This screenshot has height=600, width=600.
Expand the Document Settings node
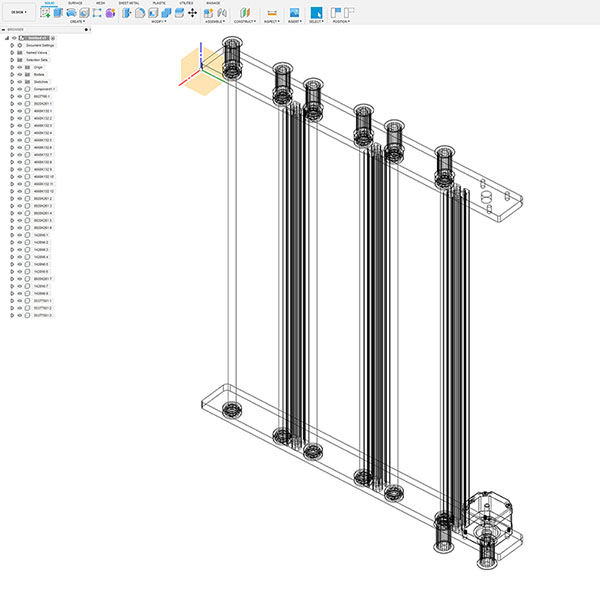pos(12,45)
